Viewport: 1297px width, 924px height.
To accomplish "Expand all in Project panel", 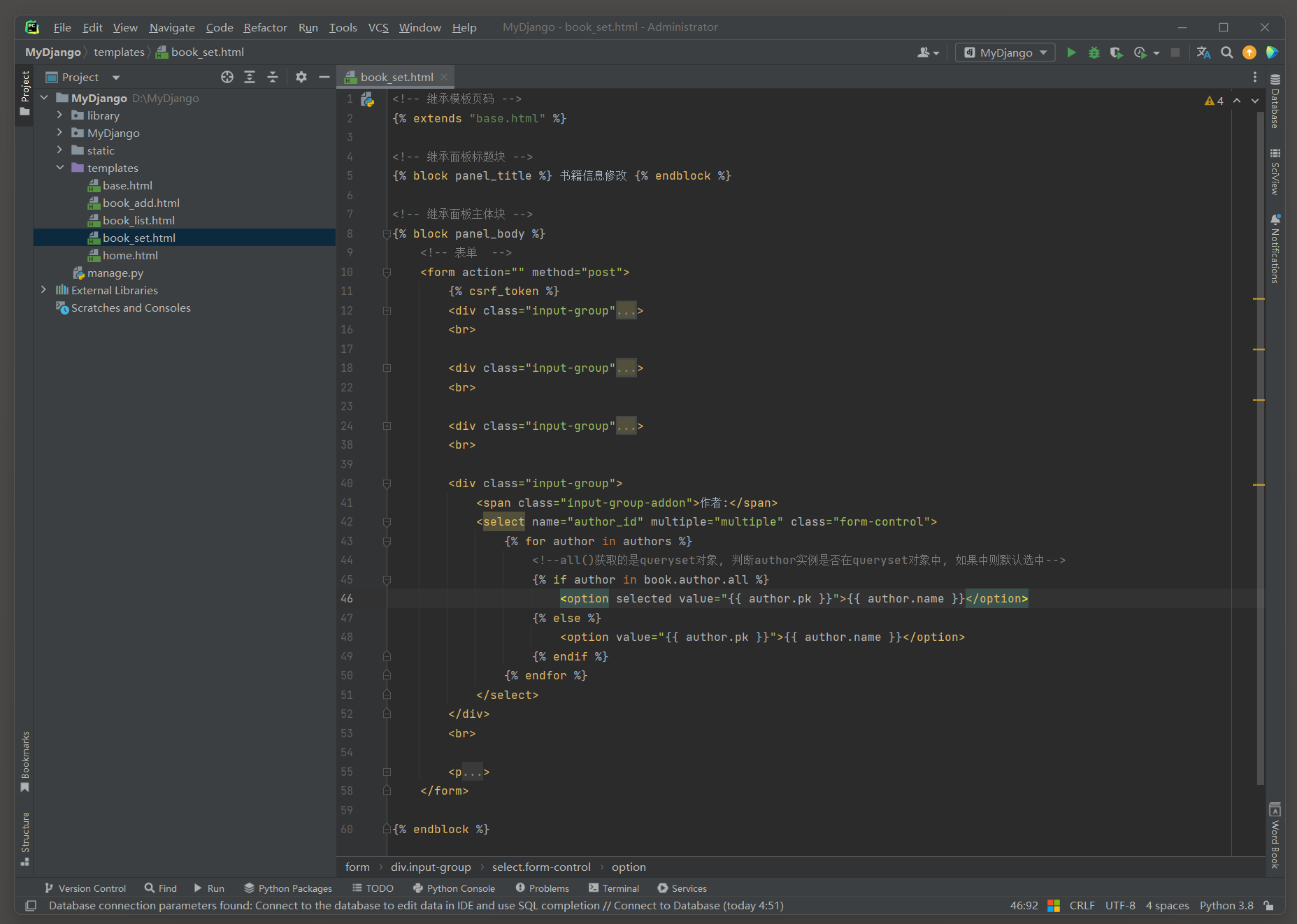I will click(250, 77).
